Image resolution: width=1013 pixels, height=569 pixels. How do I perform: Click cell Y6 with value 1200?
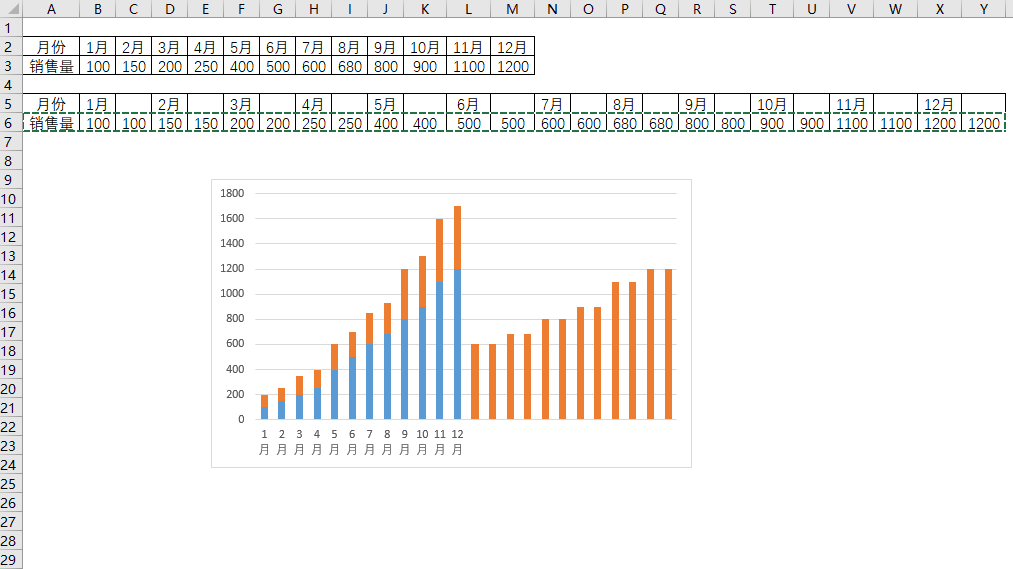tap(984, 123)
